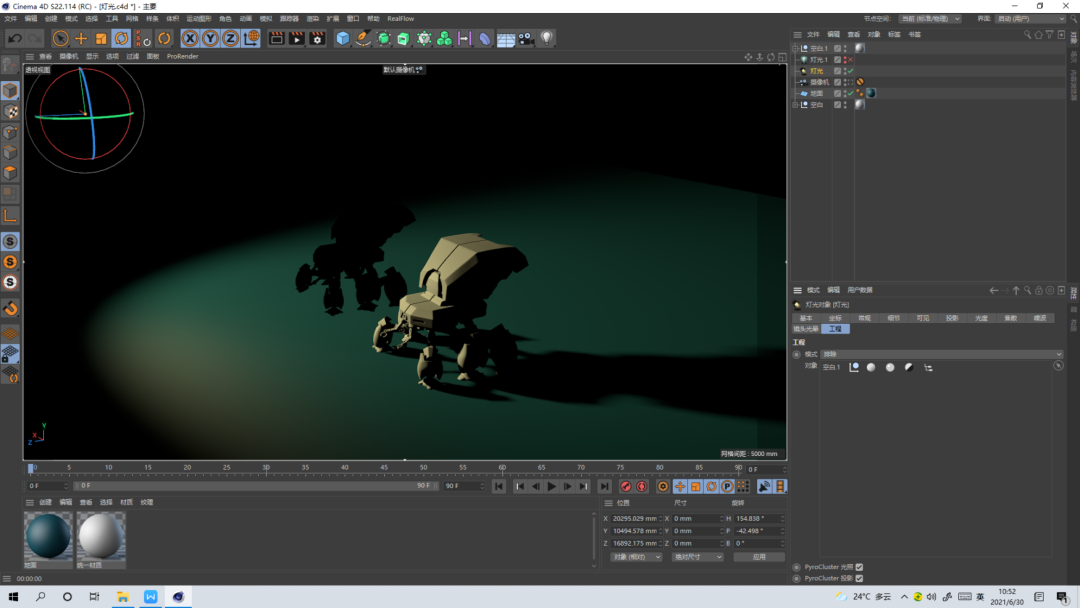Open 渲染 menu in main menu bar
This screenshot has width=1080, height=608.
click(x=313, y=19)
